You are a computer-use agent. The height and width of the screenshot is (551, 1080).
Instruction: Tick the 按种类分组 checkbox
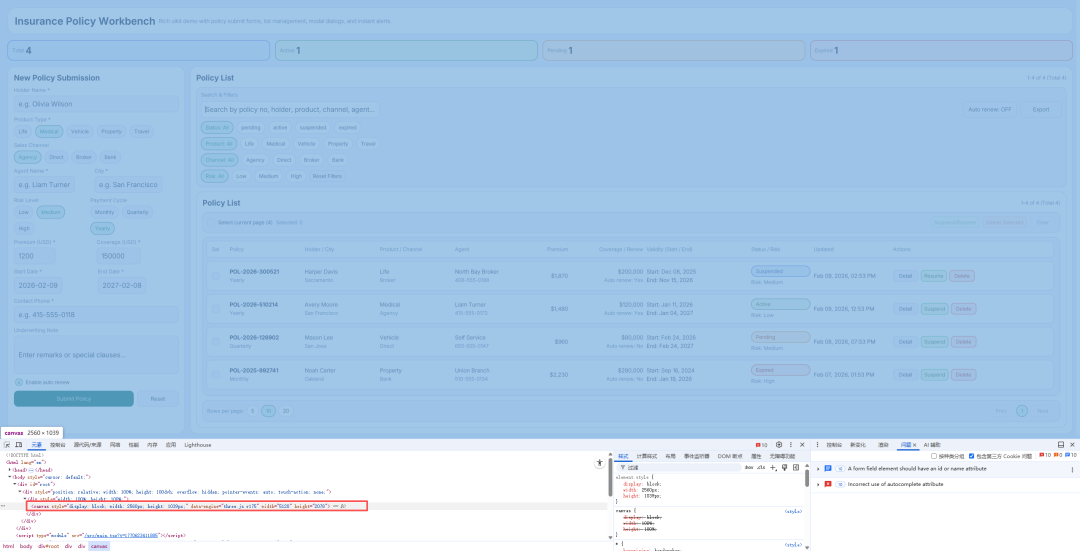(934, 456)
